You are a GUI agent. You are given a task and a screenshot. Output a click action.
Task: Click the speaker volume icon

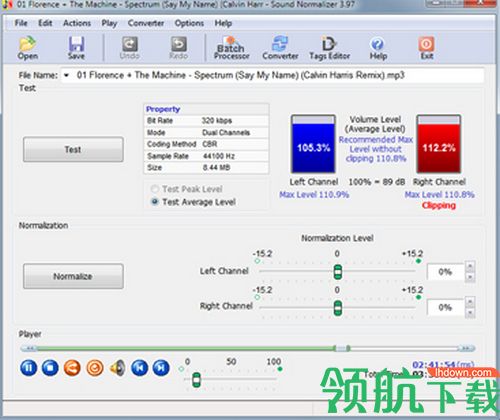[x=117, y=368]
